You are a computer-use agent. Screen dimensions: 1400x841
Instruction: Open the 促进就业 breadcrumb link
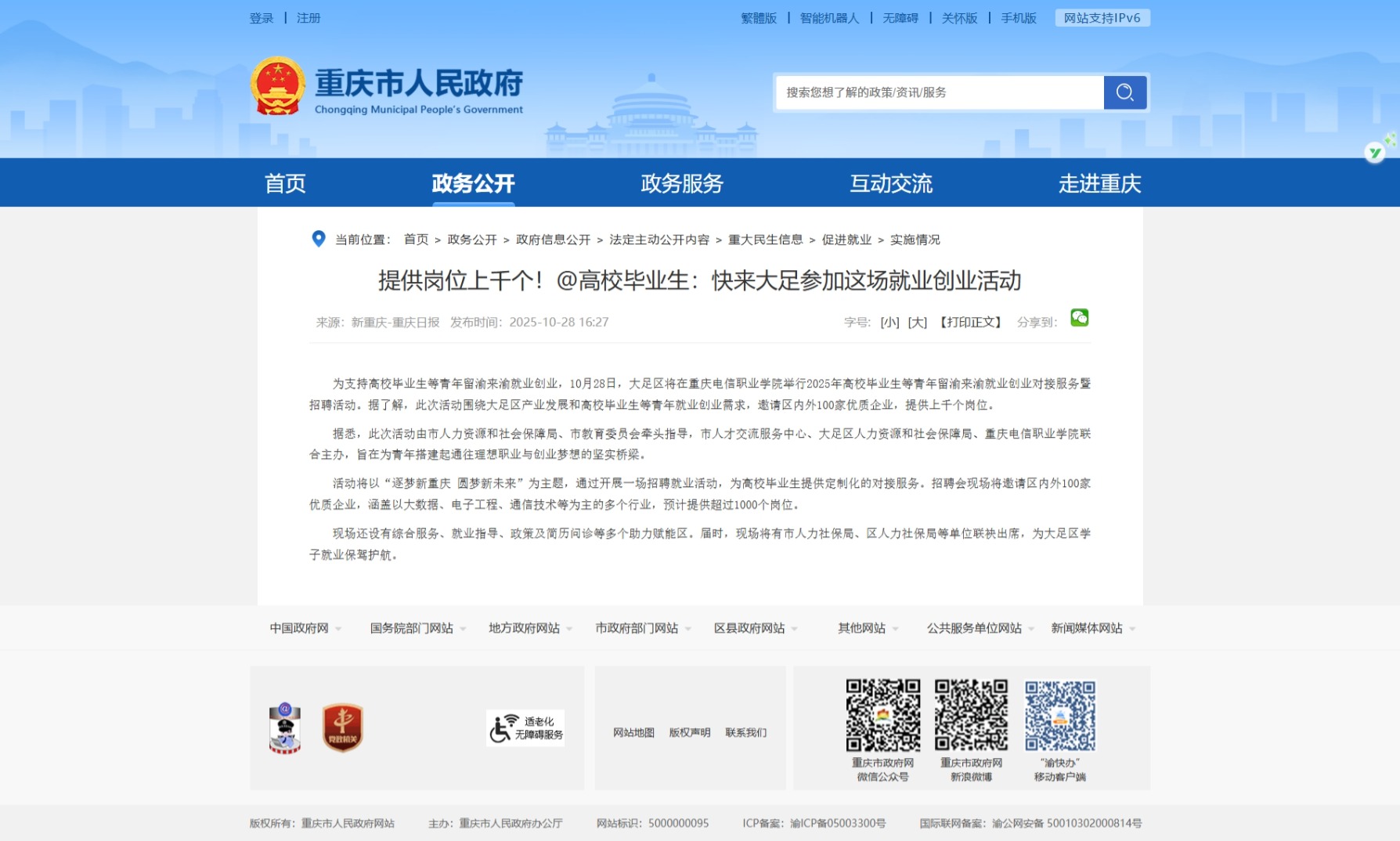pos(846,240)
